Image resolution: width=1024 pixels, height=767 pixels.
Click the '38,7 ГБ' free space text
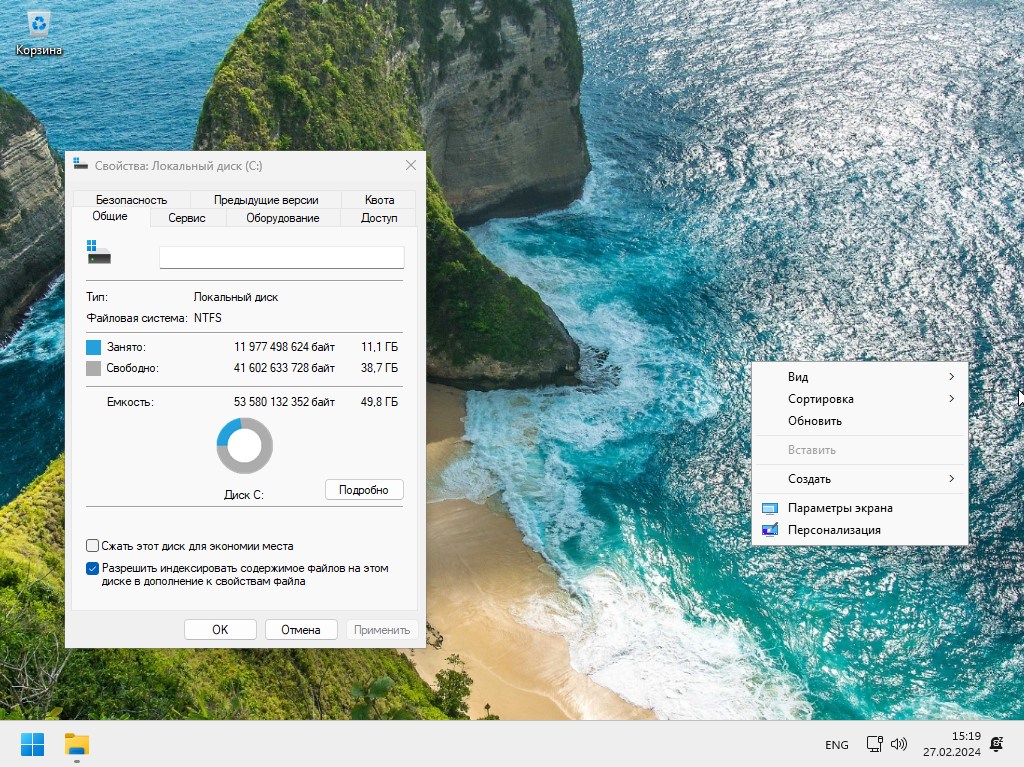tap(379, 368)
